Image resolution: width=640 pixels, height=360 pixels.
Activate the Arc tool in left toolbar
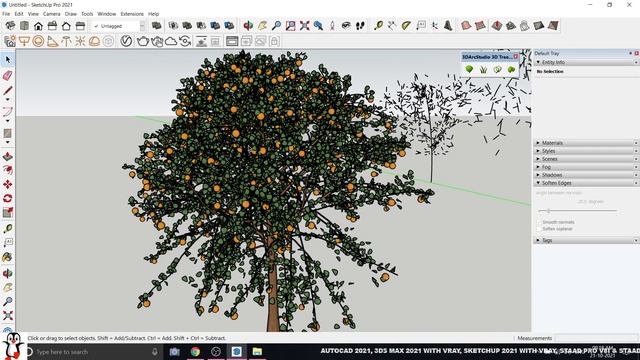pyautogui.click(x=8, y=111)
